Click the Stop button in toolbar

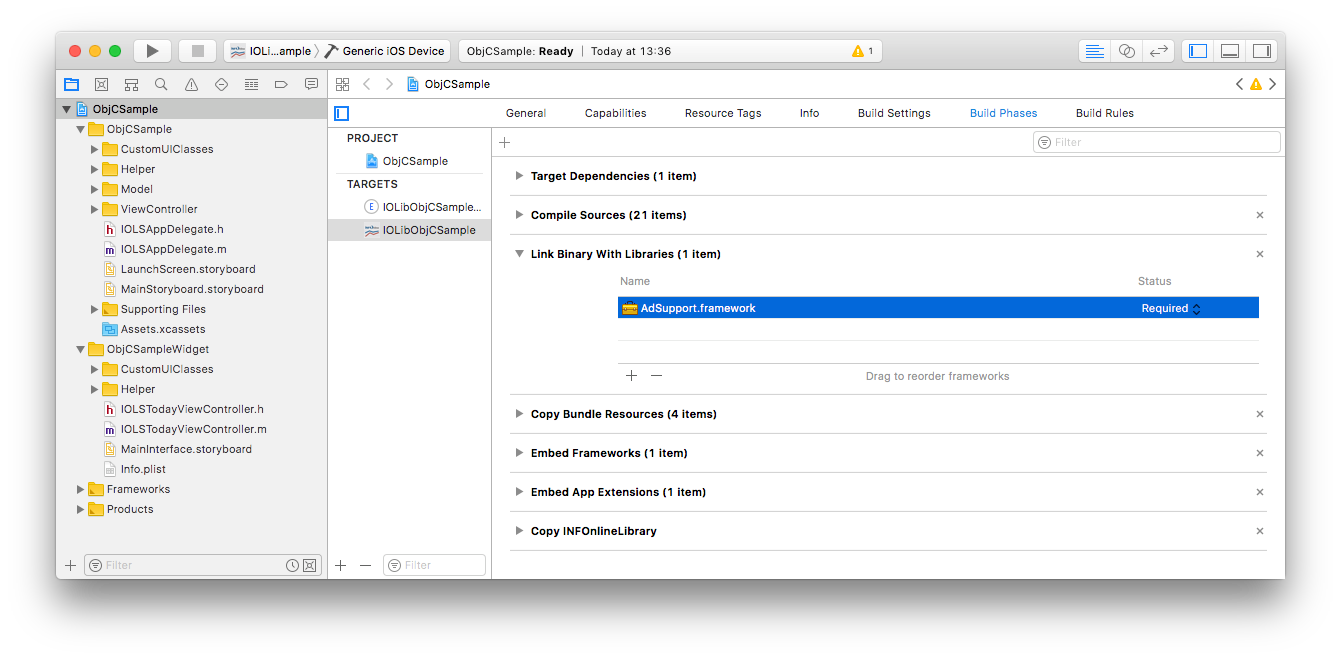(197, 51)
